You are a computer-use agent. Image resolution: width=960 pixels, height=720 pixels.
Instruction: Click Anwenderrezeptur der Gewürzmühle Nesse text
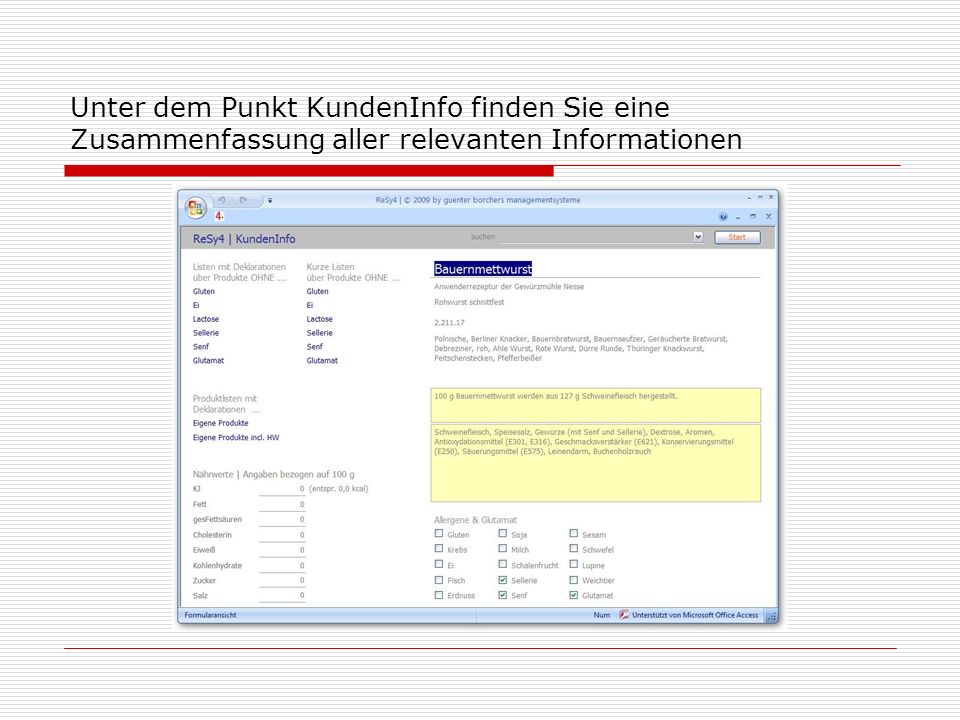pyautogui.click(x=509, y=287)
